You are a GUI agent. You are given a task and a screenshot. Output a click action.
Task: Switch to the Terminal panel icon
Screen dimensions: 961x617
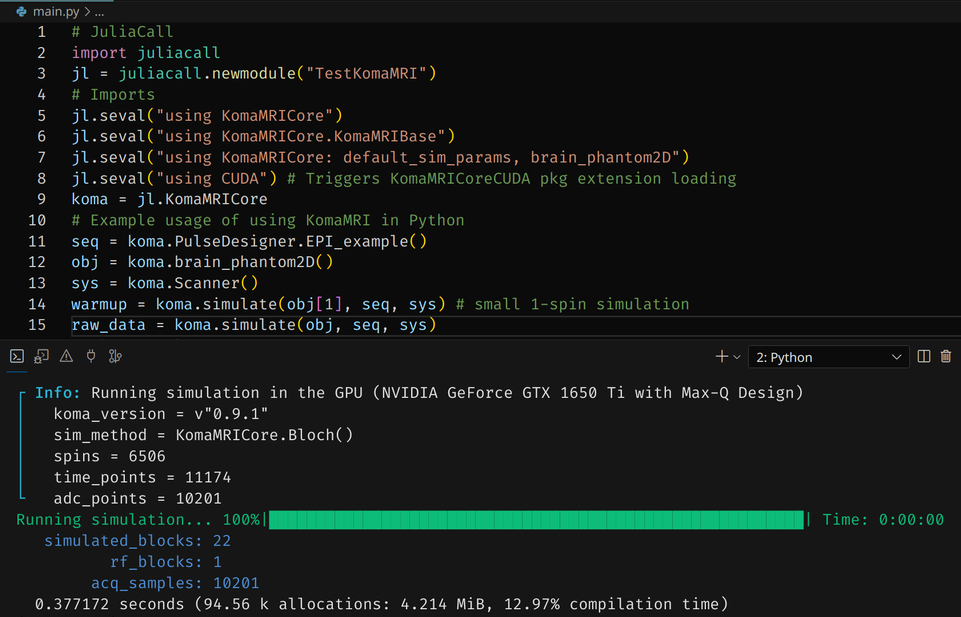tap(17, 357)
